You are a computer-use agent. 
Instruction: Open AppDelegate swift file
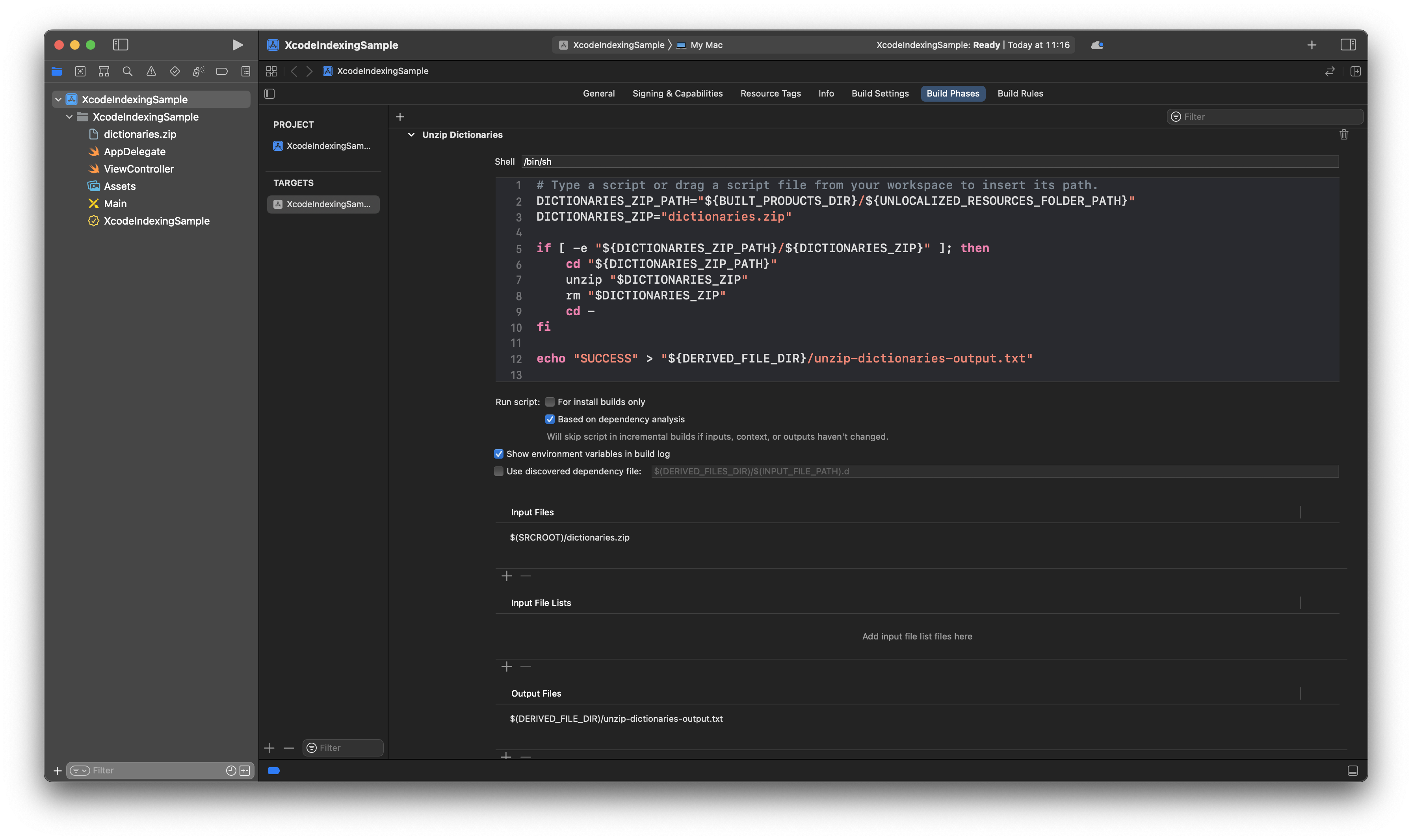(x=135, y=152)
